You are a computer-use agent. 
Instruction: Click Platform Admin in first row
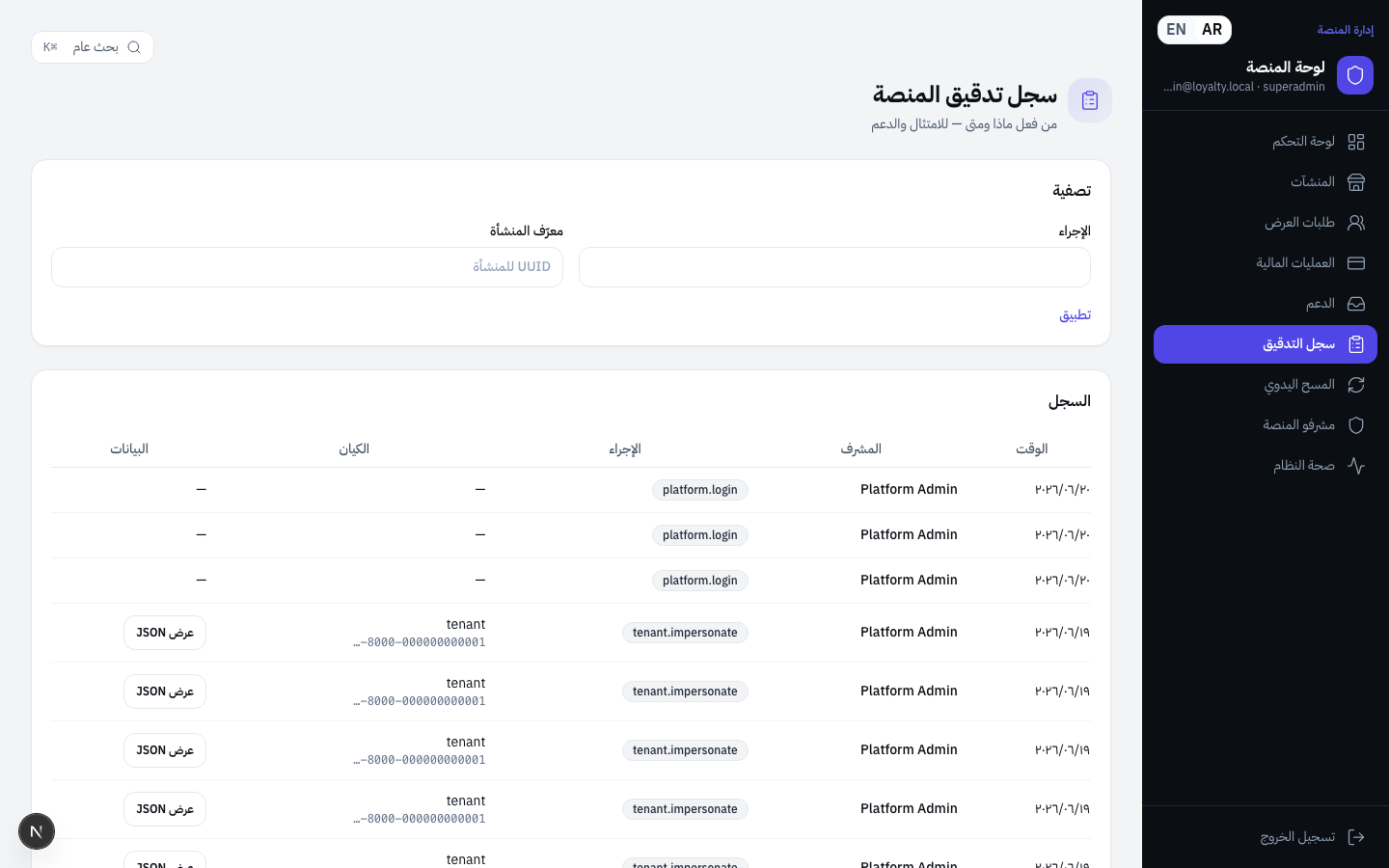click(909, 489)
